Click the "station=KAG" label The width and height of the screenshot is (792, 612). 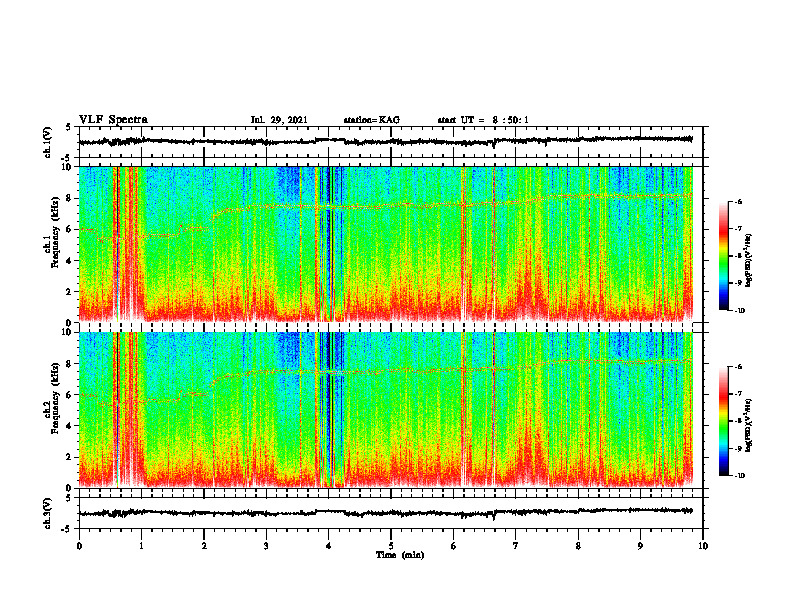(372, 120)
